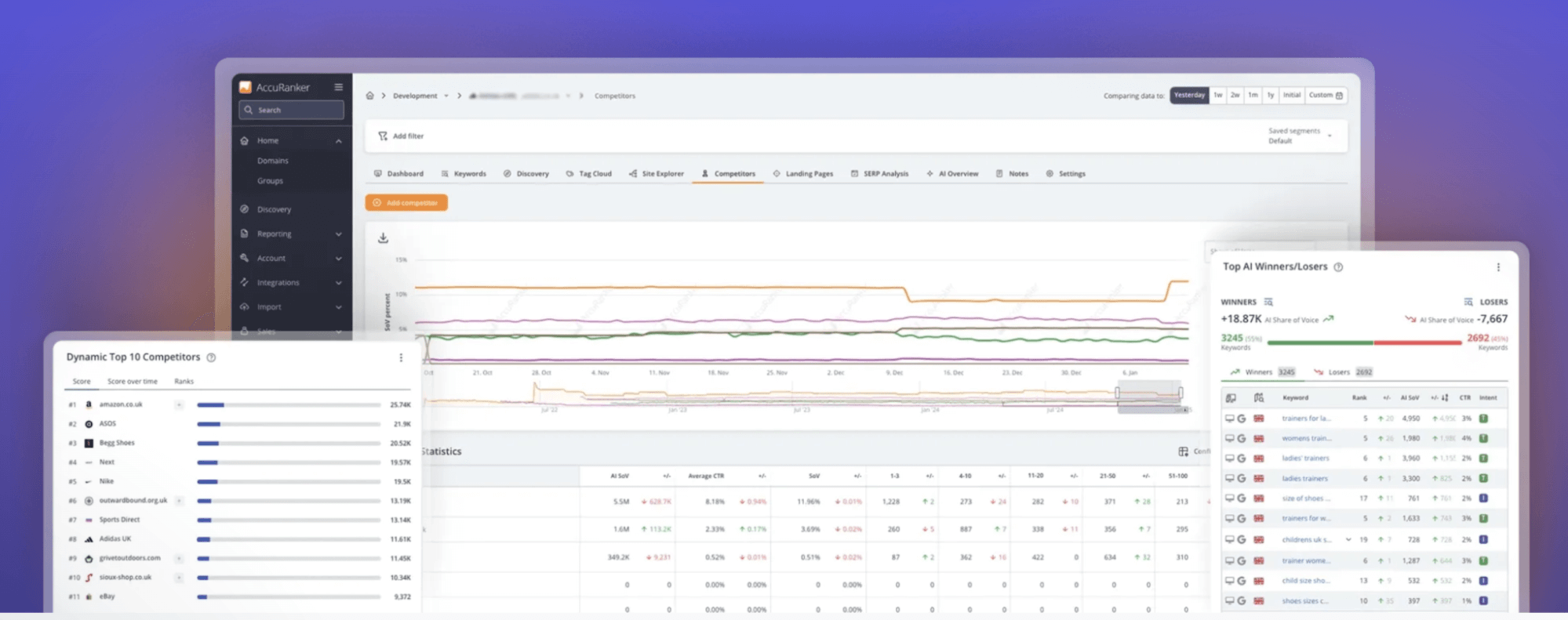
Task: Open help for Top AI Winners/Losers
Action: (1338, 267)
